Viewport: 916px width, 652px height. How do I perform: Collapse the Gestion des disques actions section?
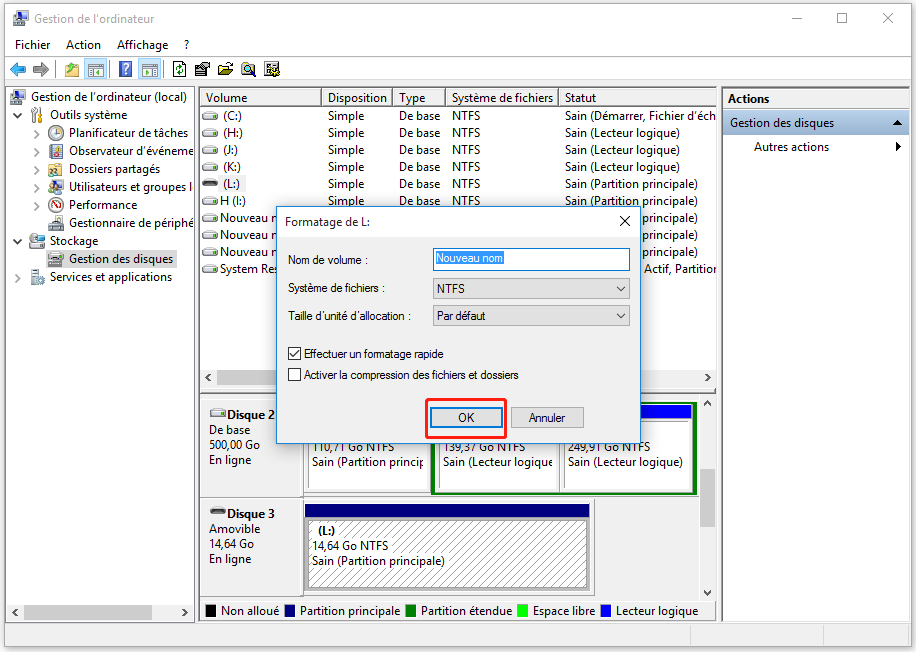tap(897, 123)
